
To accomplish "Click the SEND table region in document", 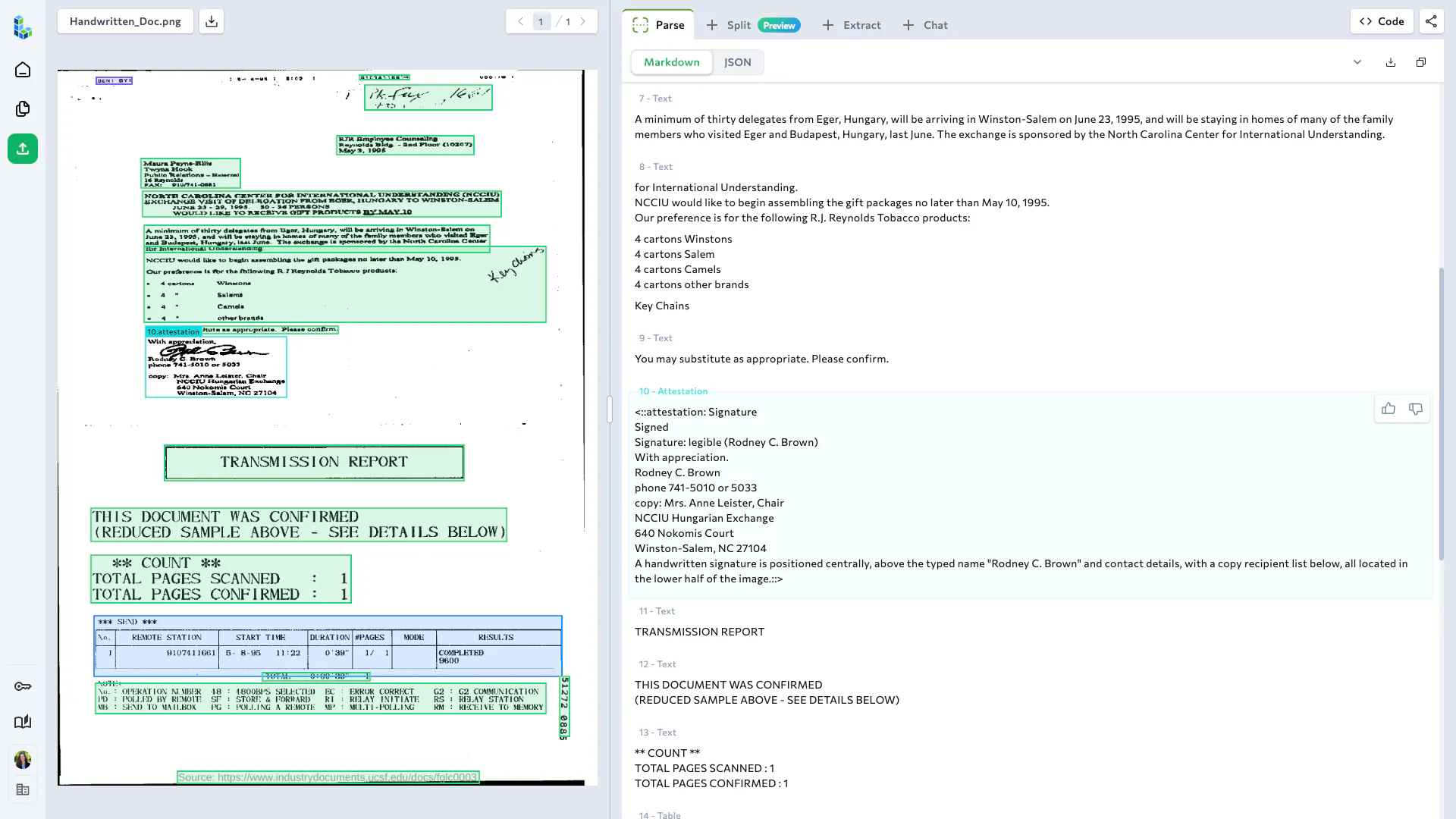I will [x=328, y=646].
